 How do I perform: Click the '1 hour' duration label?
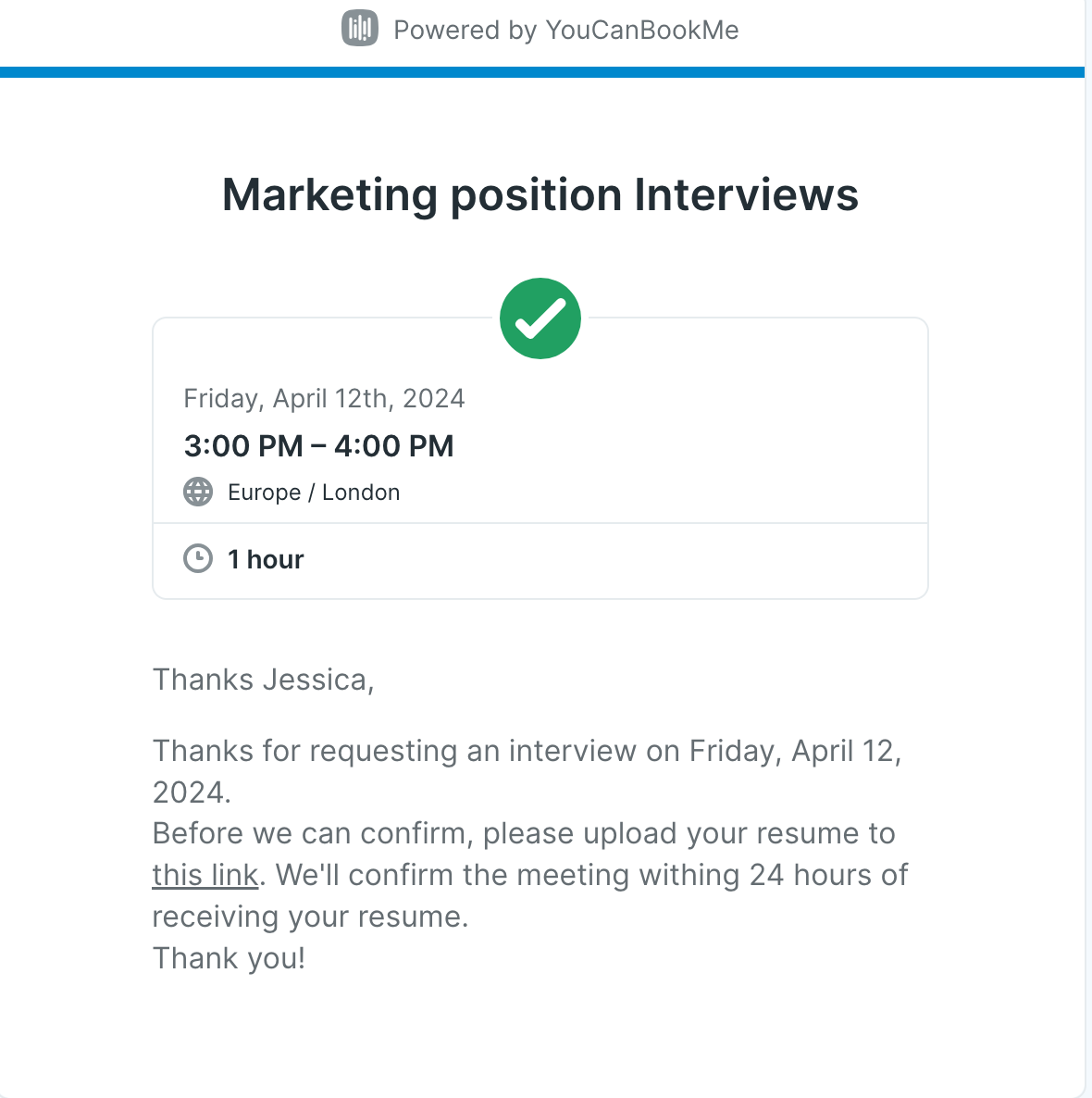click(x=266, y=559)
